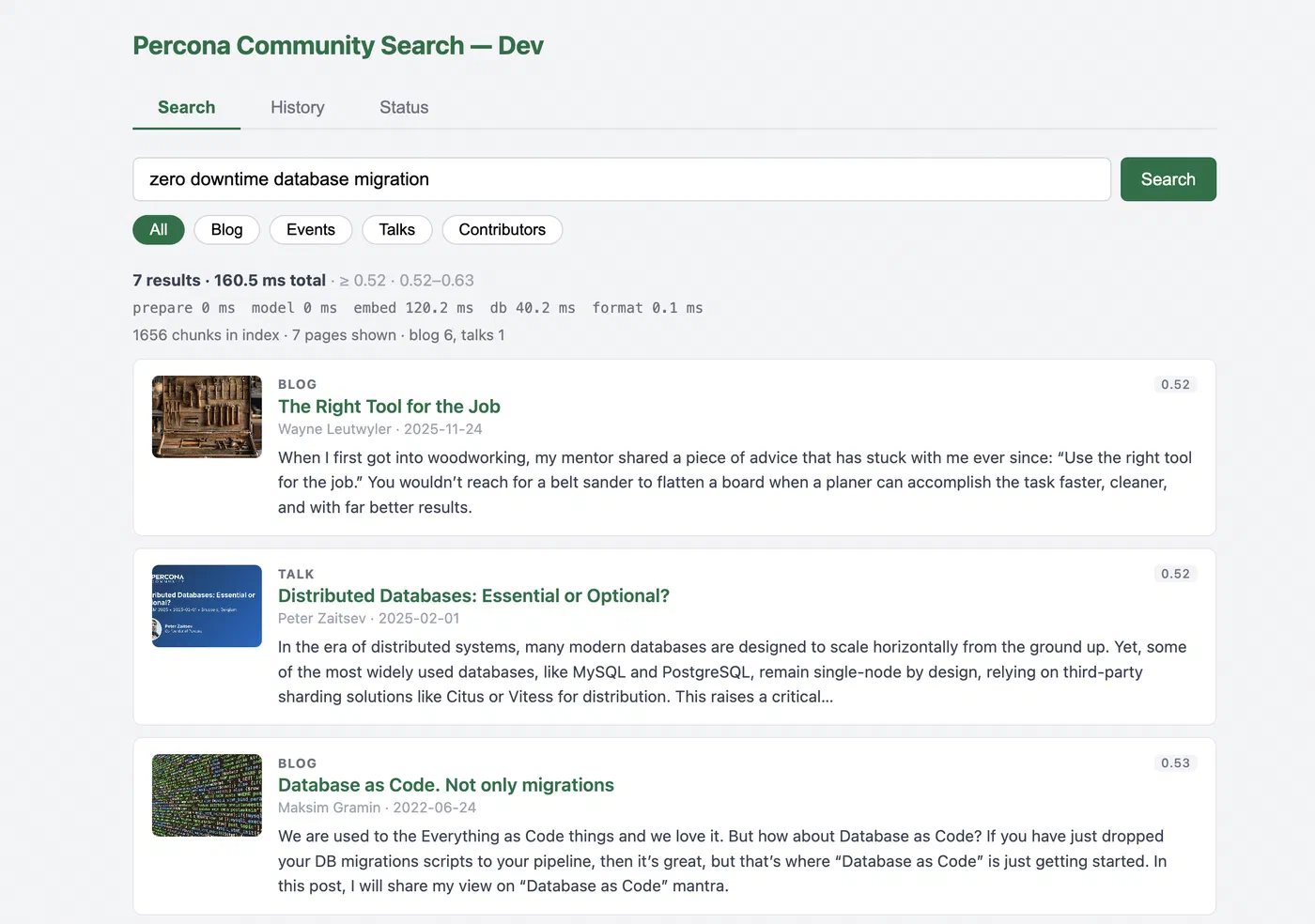Focus the search query input field
Image resolution: width=1315 pixels, height=924 pixels.
pyautogui.click(x=622, y=179)
